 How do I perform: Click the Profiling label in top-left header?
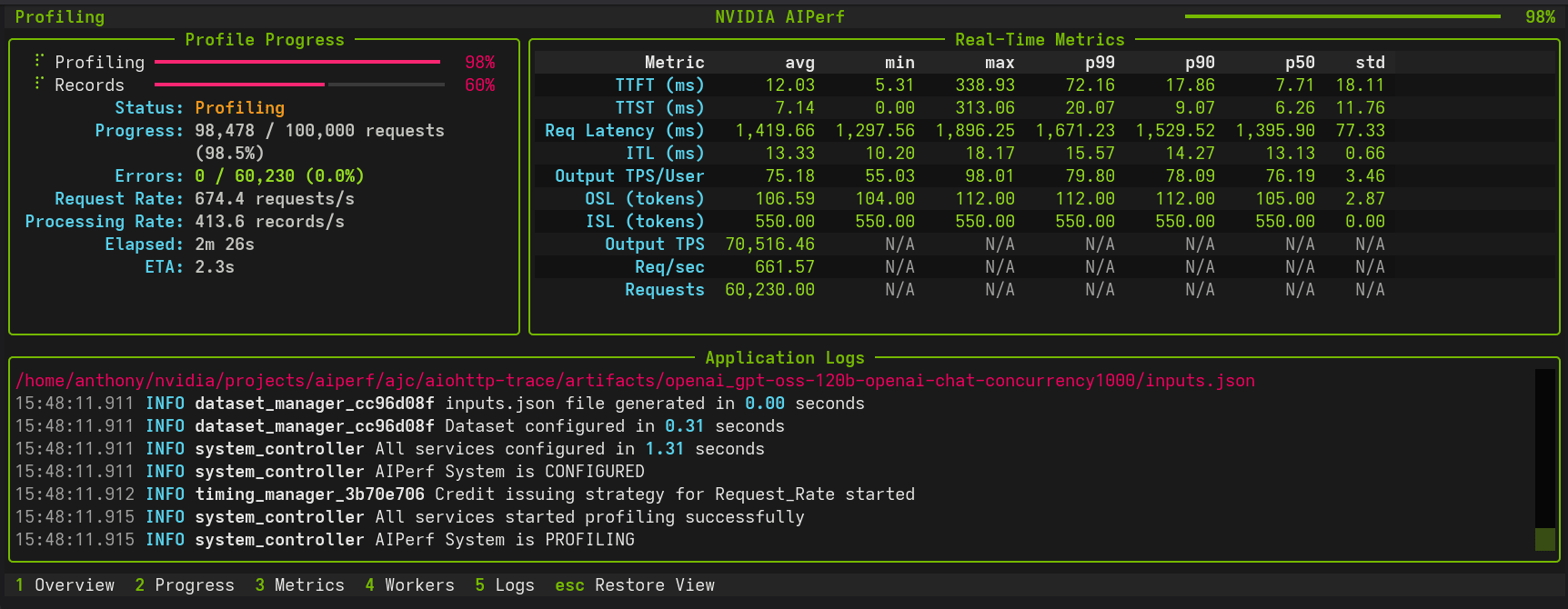coord(59,17)
